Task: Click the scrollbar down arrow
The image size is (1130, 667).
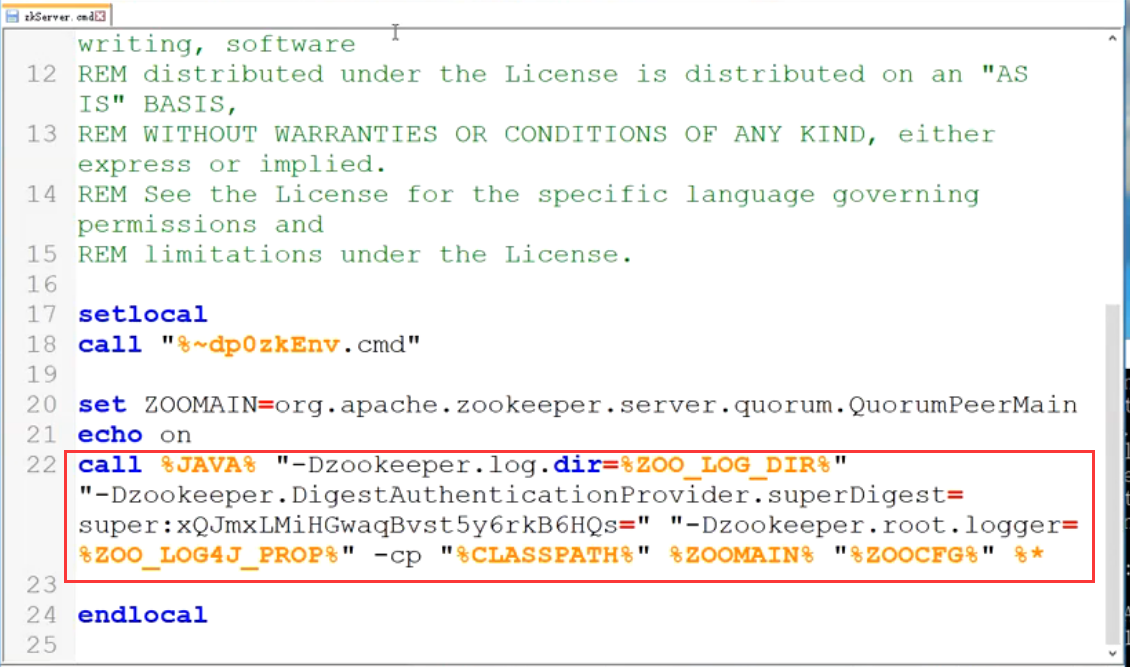Action: coord(1113,653)
